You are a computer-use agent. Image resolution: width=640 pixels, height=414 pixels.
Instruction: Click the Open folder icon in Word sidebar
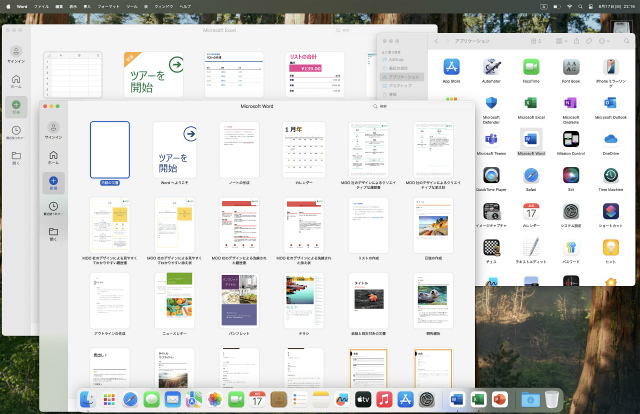[x=52, y=233]
